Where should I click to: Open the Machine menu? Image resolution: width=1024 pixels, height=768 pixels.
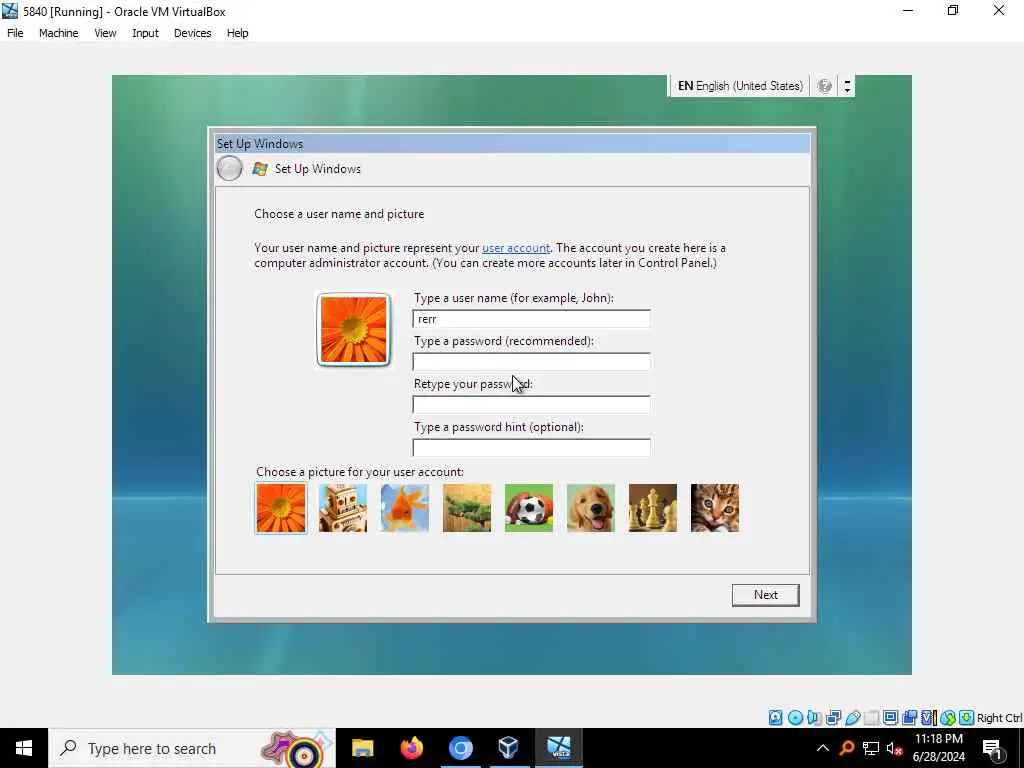click(59, 33)
